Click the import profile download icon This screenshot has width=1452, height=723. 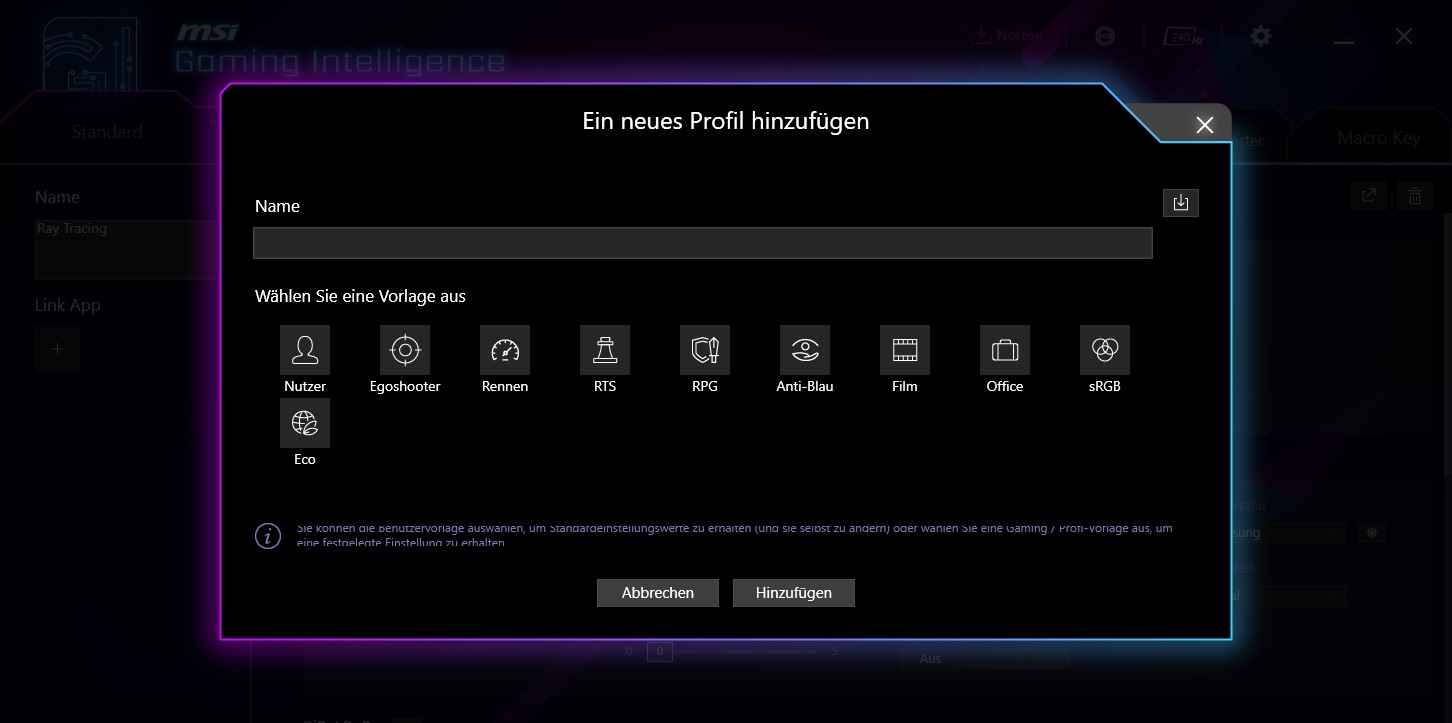1181,203
